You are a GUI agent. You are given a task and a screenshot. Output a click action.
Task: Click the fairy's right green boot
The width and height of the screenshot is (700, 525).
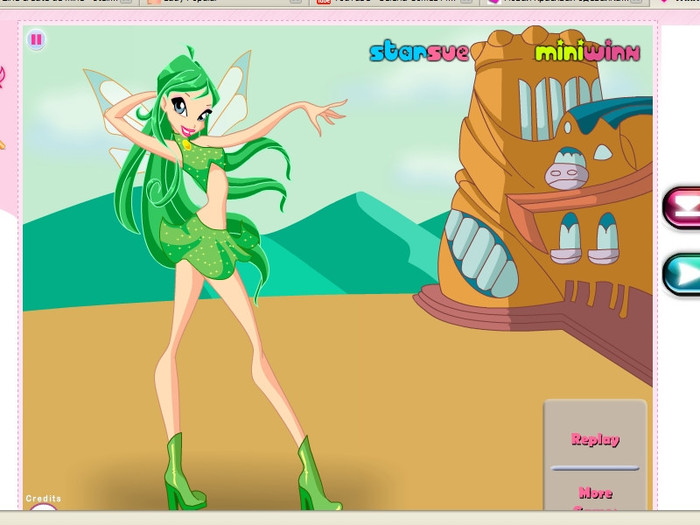pyautogui.click(x=316, y=480)
